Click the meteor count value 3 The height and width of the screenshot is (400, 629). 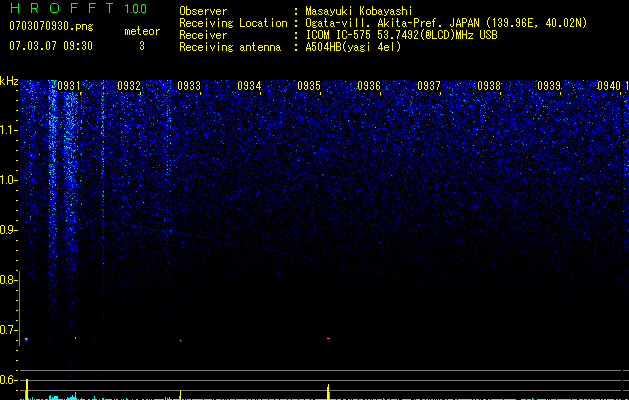tap(142, 46)
